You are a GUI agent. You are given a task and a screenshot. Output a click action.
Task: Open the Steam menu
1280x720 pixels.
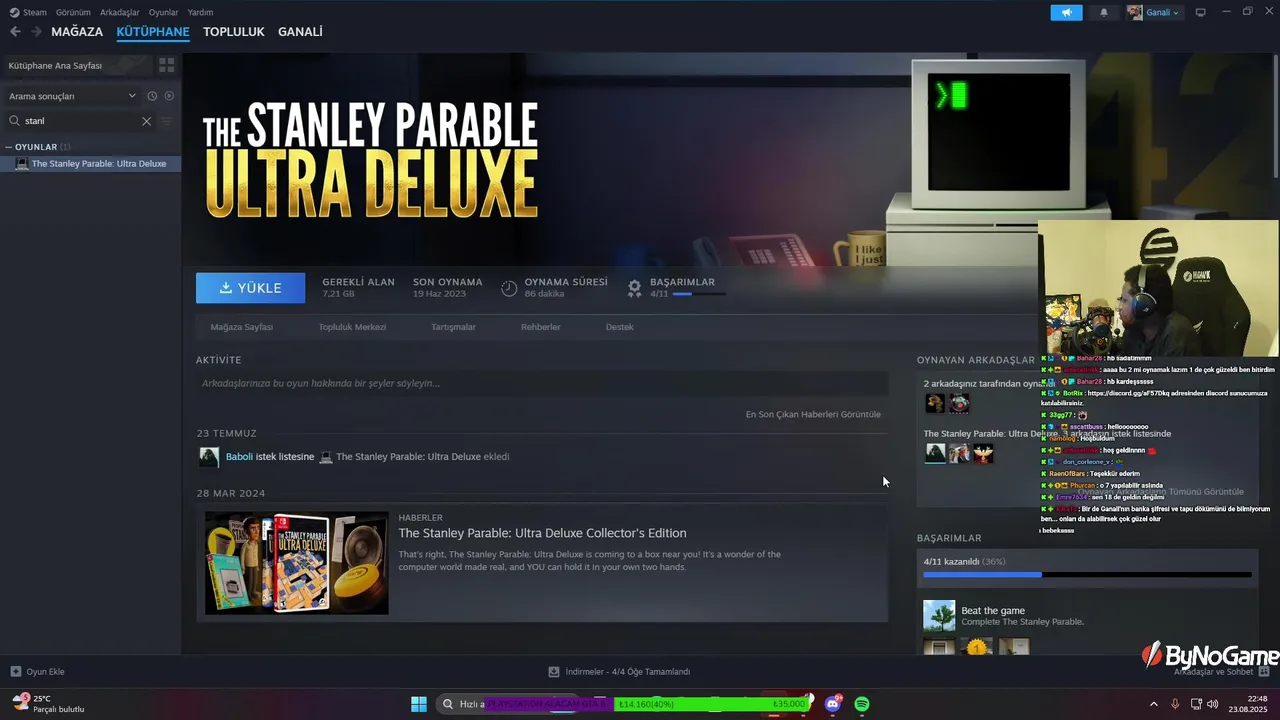(x=28, y=12)
